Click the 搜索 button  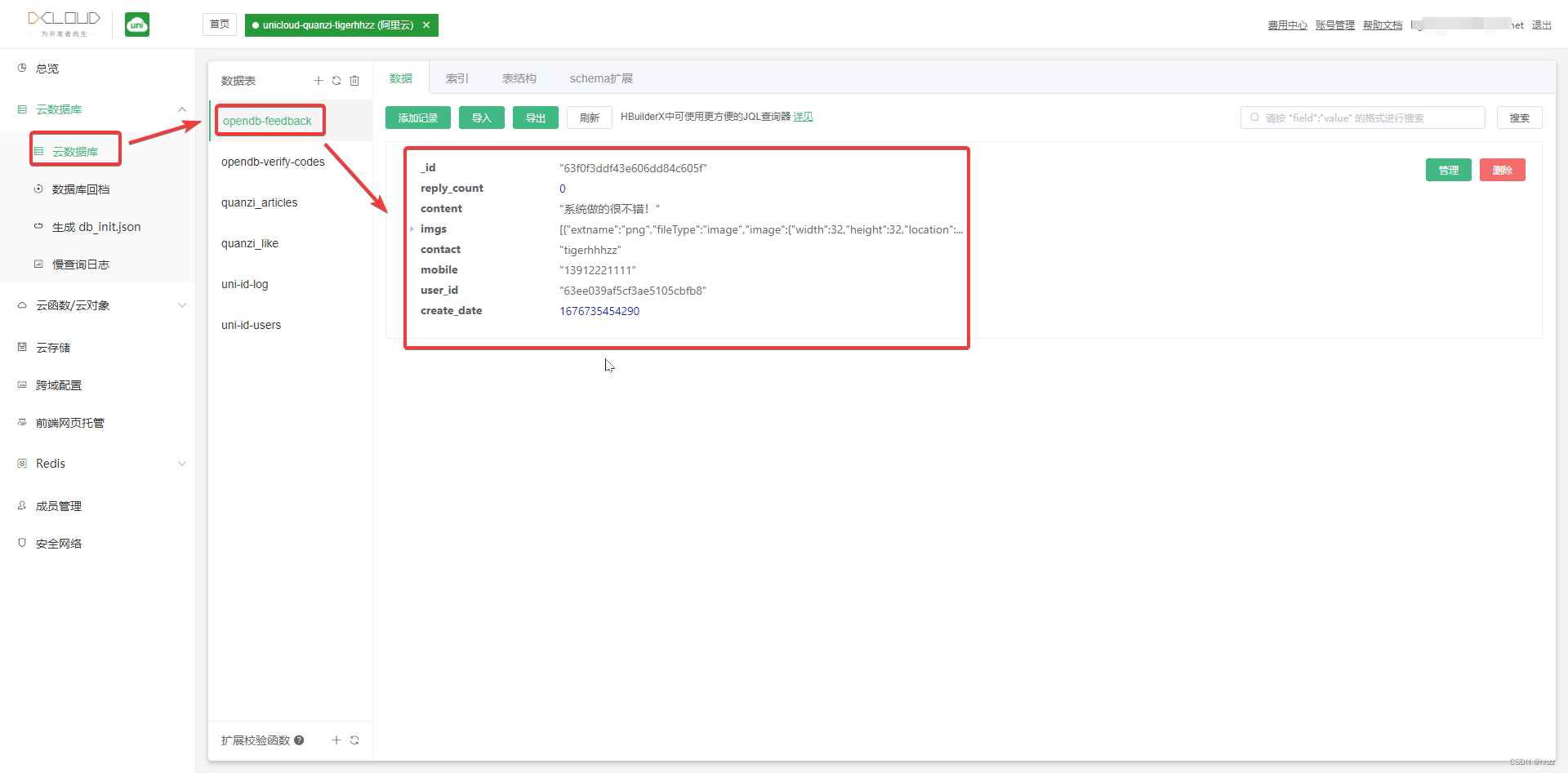(x=1520, y=118)
